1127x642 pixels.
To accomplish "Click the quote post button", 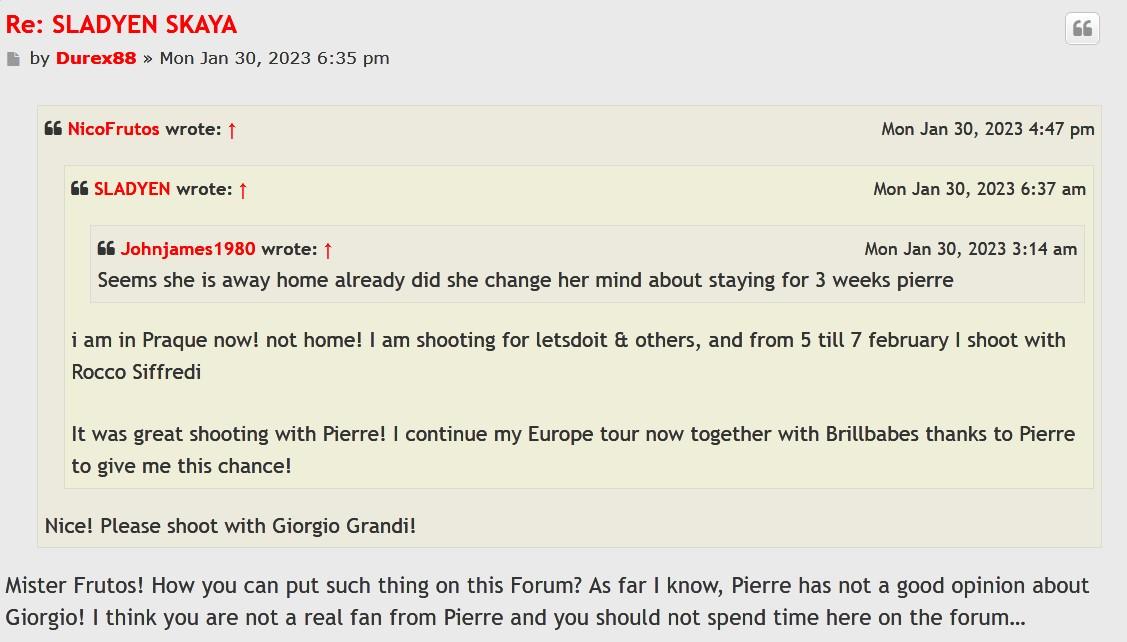I will click(1082, 29).
